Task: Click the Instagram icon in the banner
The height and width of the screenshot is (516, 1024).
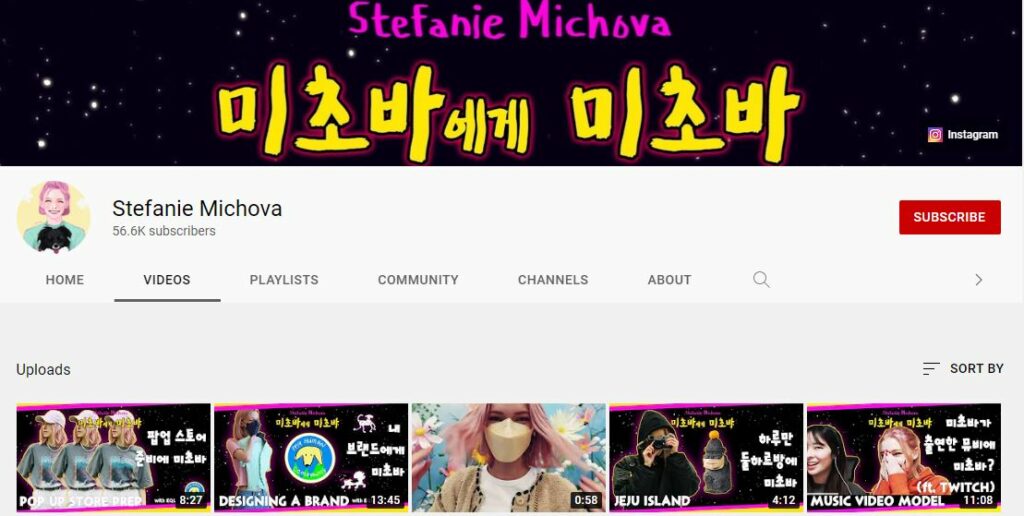Action: pyautogui.click(x=935, y=135)
